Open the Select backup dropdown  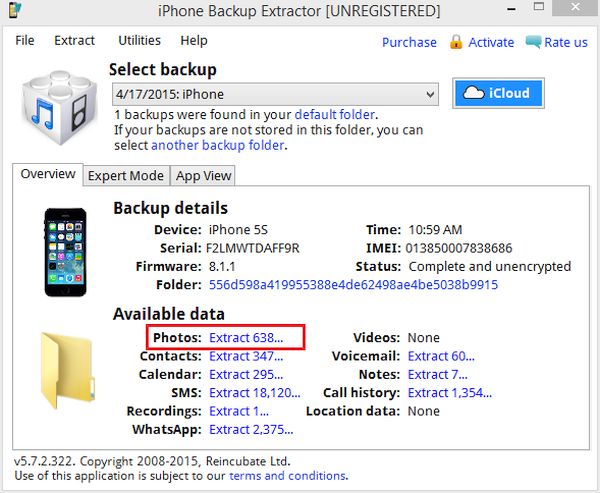point(275,94)
